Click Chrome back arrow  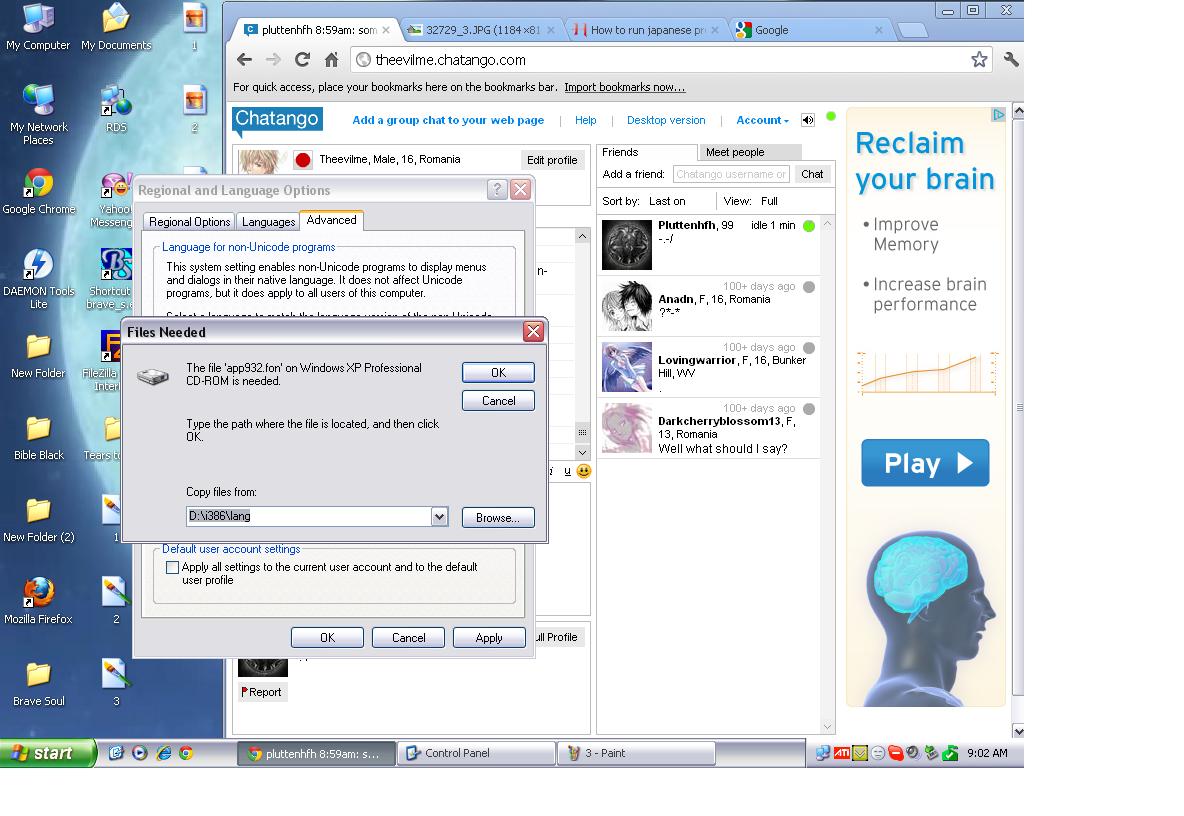pos(244,60)
